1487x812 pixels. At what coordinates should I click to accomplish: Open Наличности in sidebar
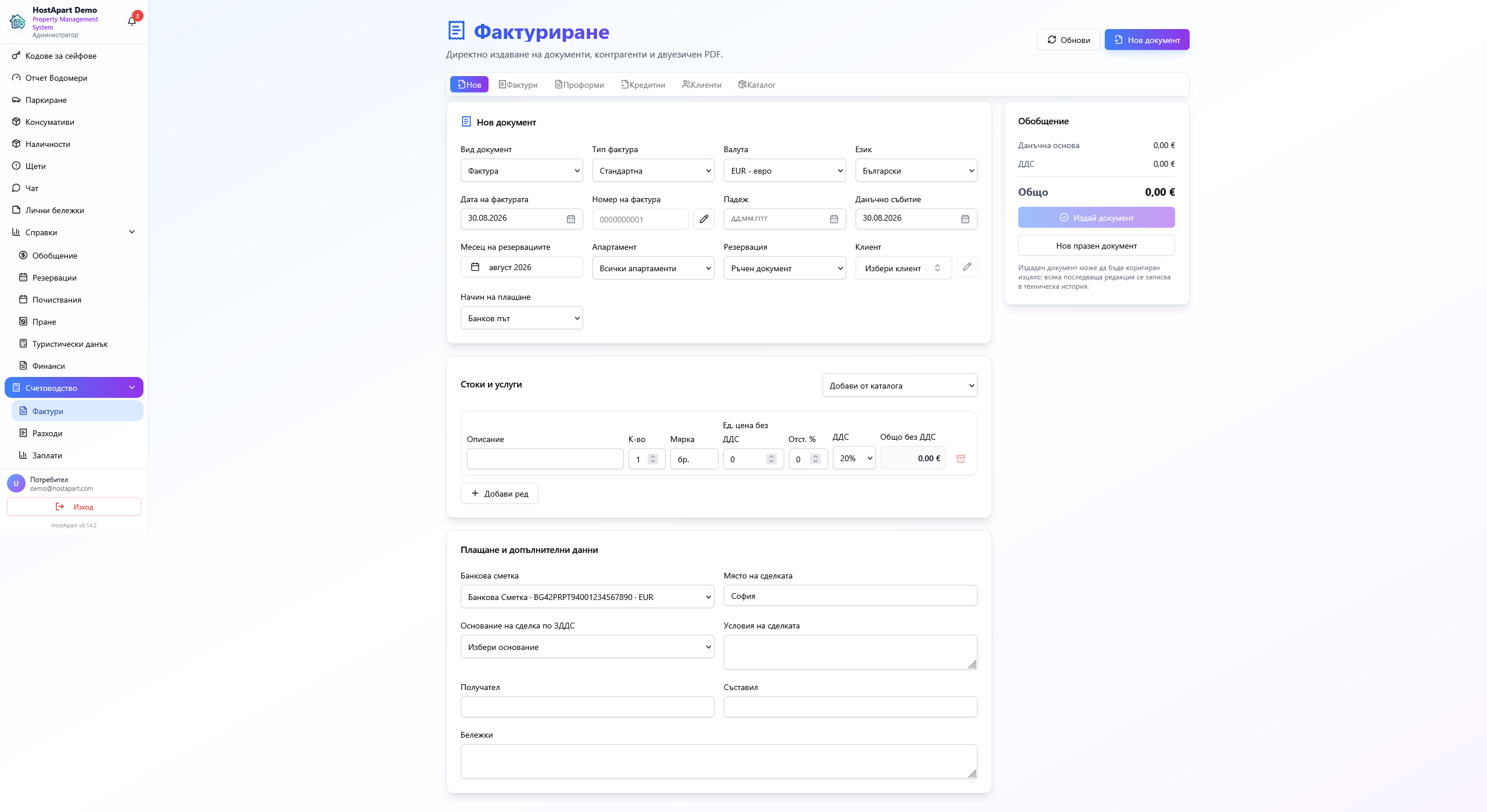coord(74,144)
